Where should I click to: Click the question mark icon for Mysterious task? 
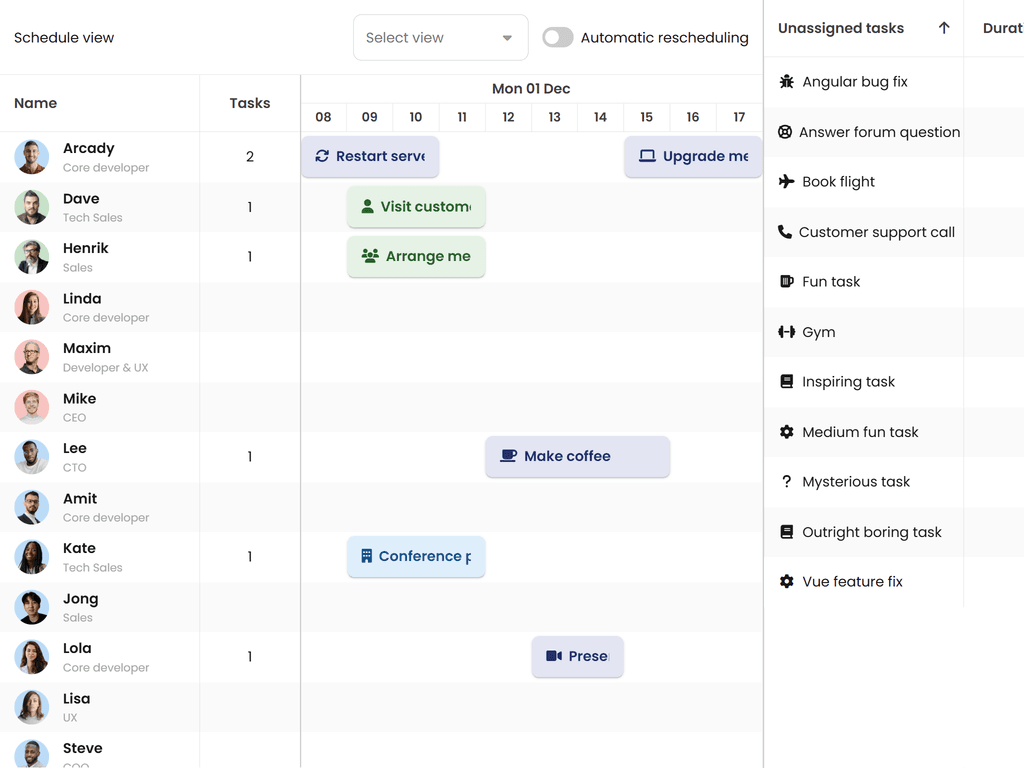(x=786, y=482)
